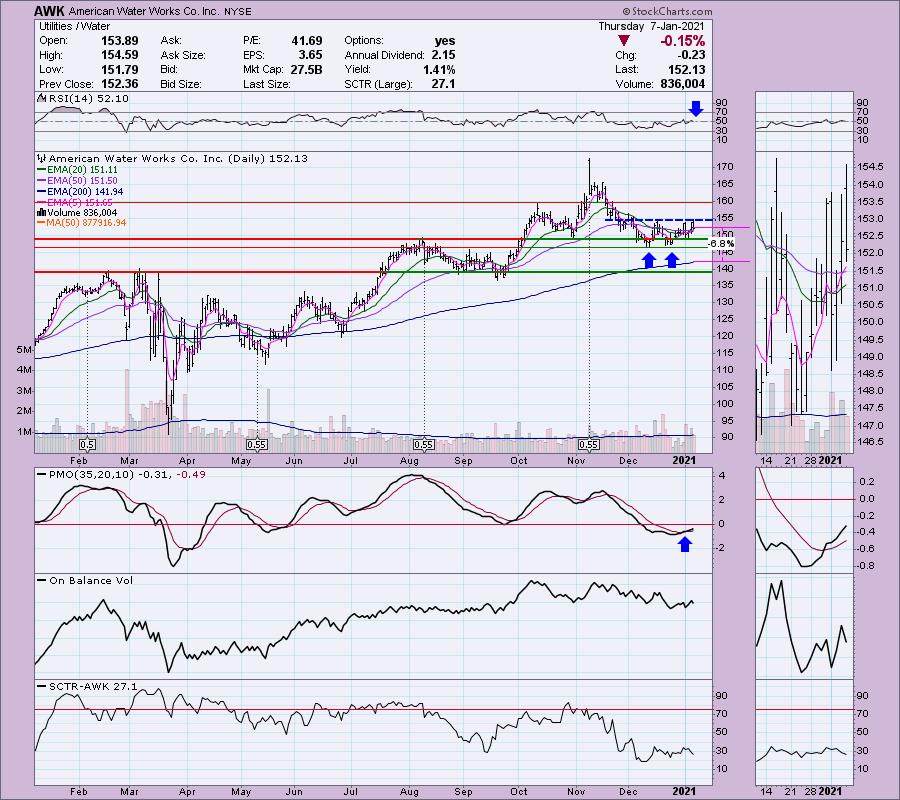This screenshot has width=900, height=800.
Task: Click the -6.8% annotation label
Action: click(720, 244)
